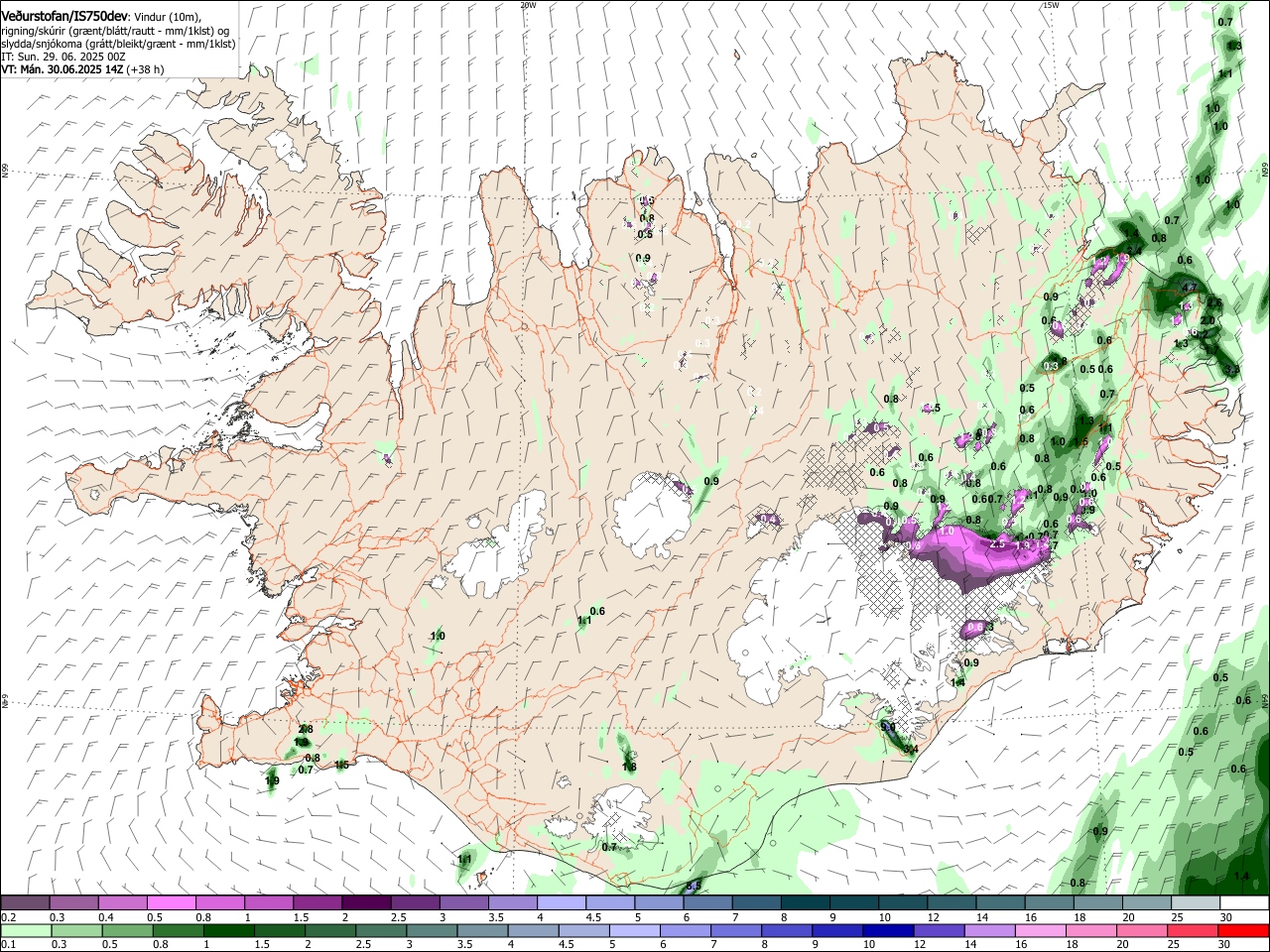Click the bright red lower swatch above 30
Viewport: 1270px width, 952px height.
(x=1243, y=930)
